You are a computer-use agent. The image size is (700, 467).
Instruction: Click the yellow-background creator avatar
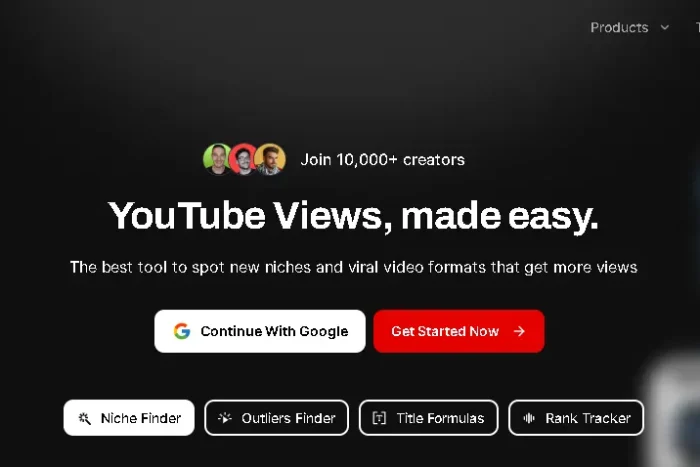271,159
